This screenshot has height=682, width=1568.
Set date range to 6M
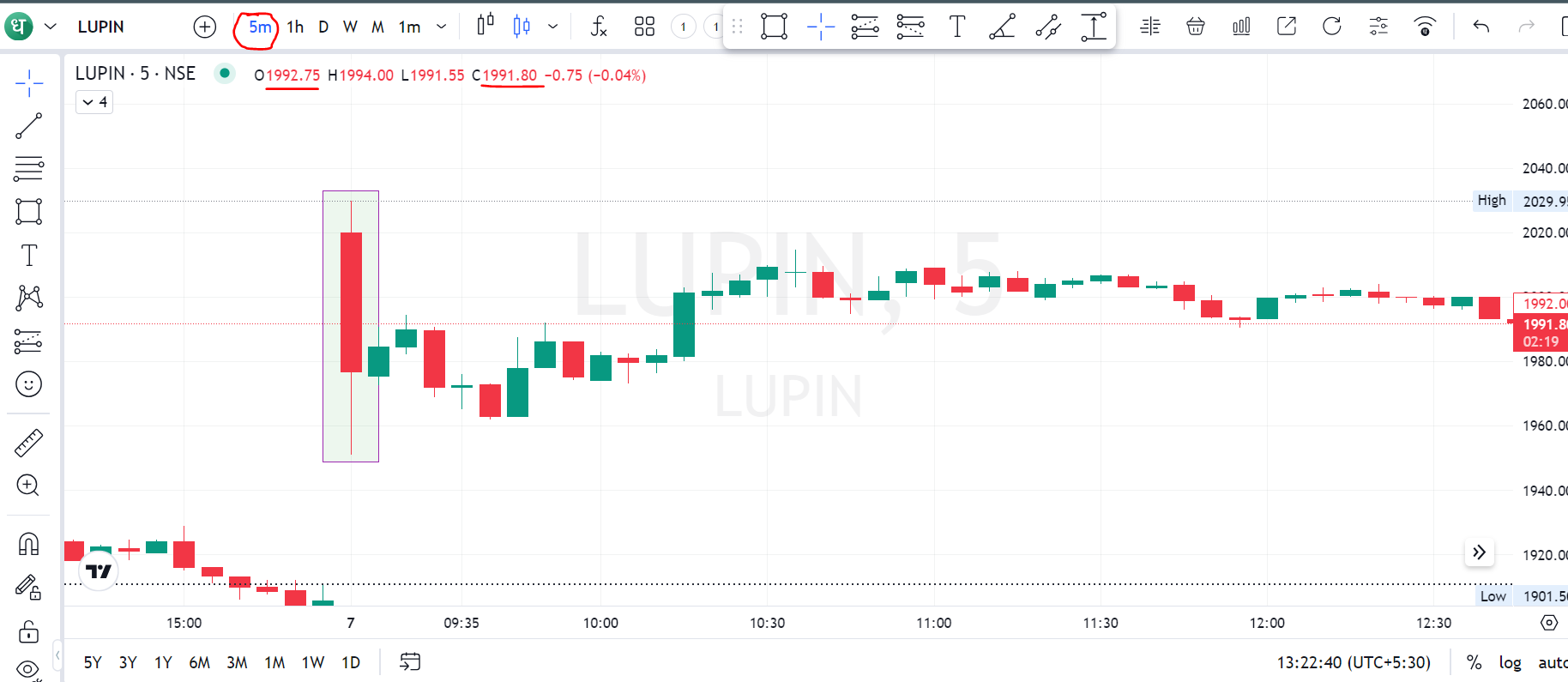(199, 662)
